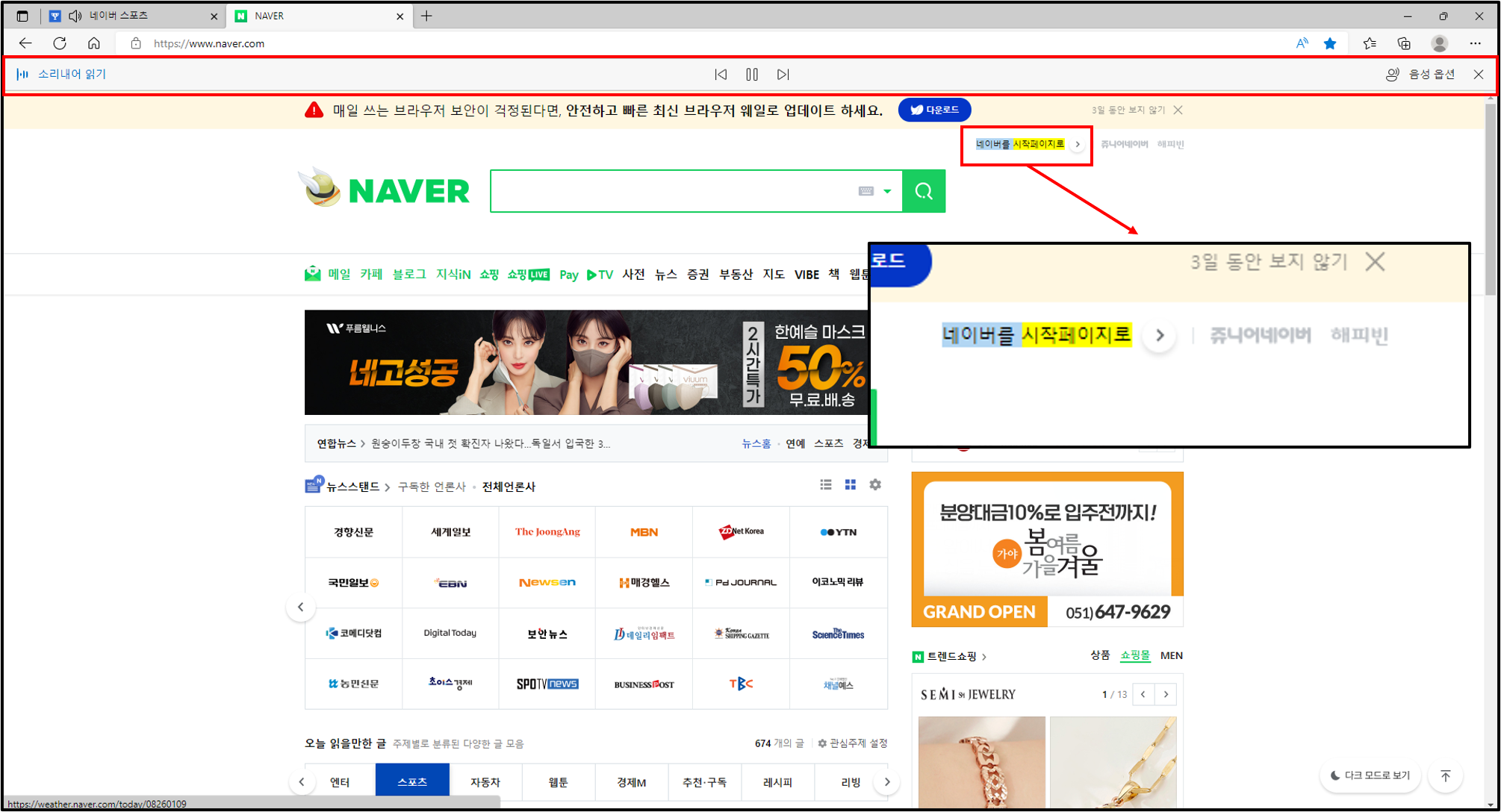Screen dimensions: 1501x812
Task: Open the on-screen keyboard icon in search box
Action: (x=866, y=191)
